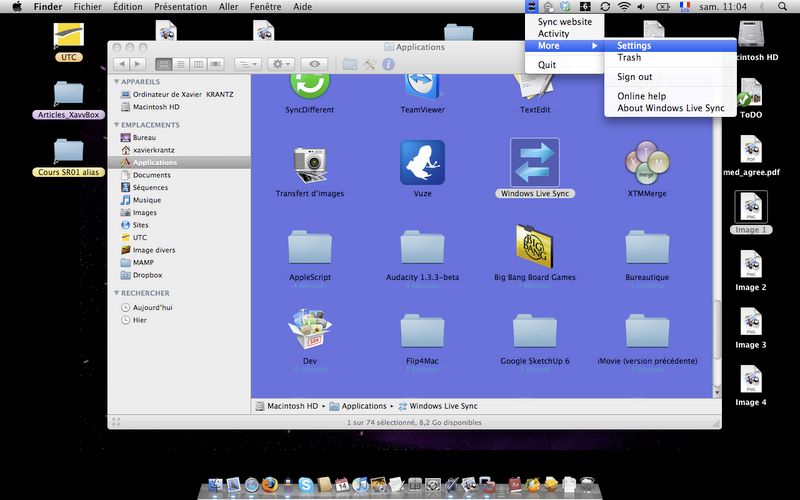
Task: Open the Spotlight magnifier in menu bar
Action: [782, 7]
